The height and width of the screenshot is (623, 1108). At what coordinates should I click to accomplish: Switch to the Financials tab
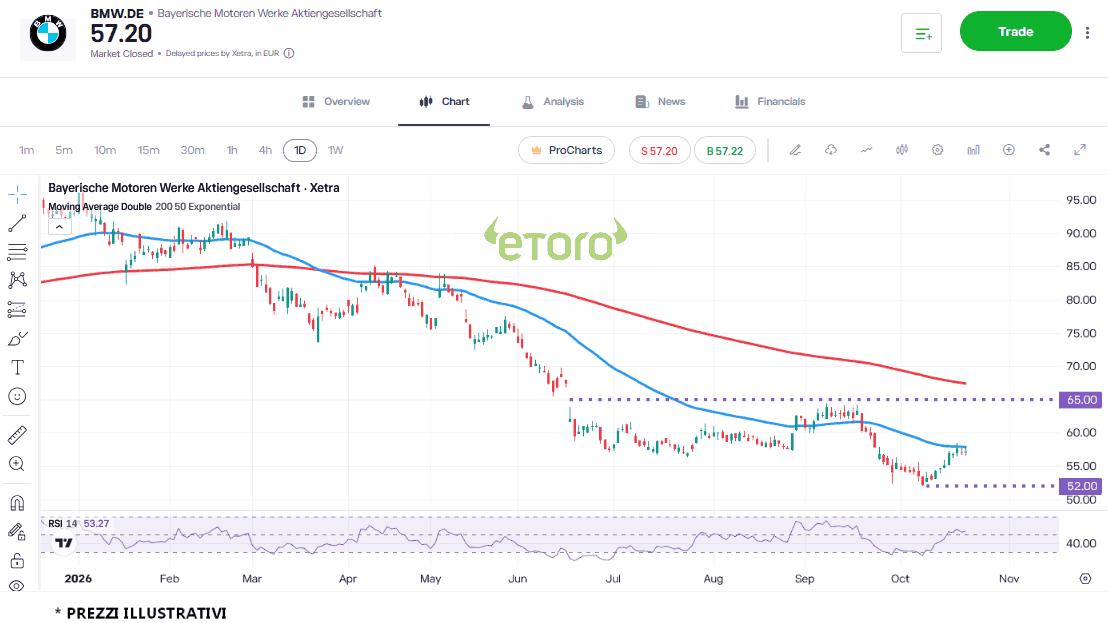click(x=770, y=102)
